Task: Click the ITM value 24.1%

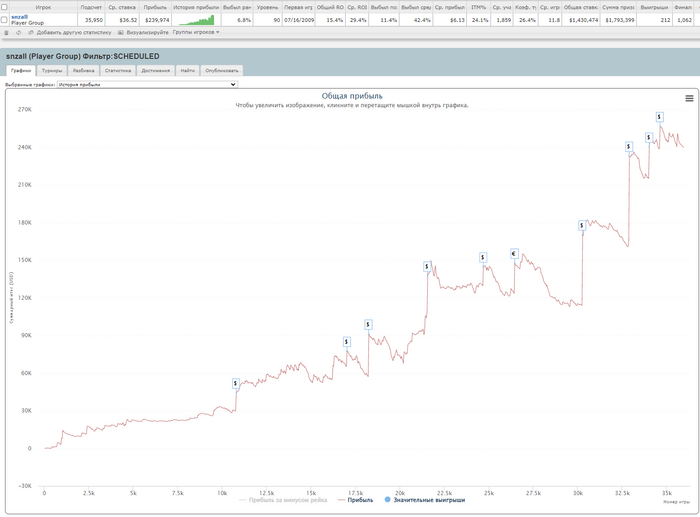Action: (x=480, y=20)
